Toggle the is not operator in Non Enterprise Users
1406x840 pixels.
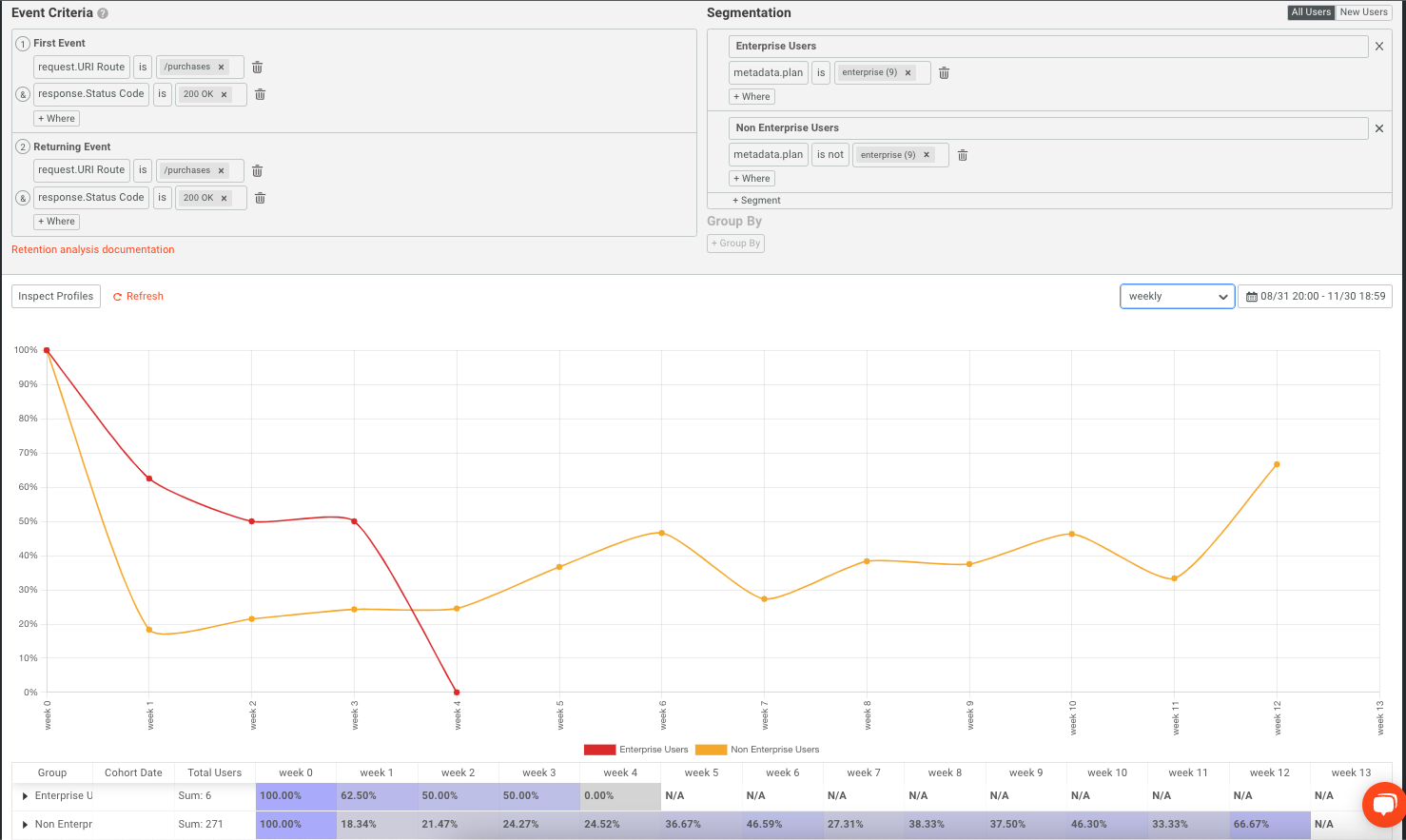[x=830, y=154]
